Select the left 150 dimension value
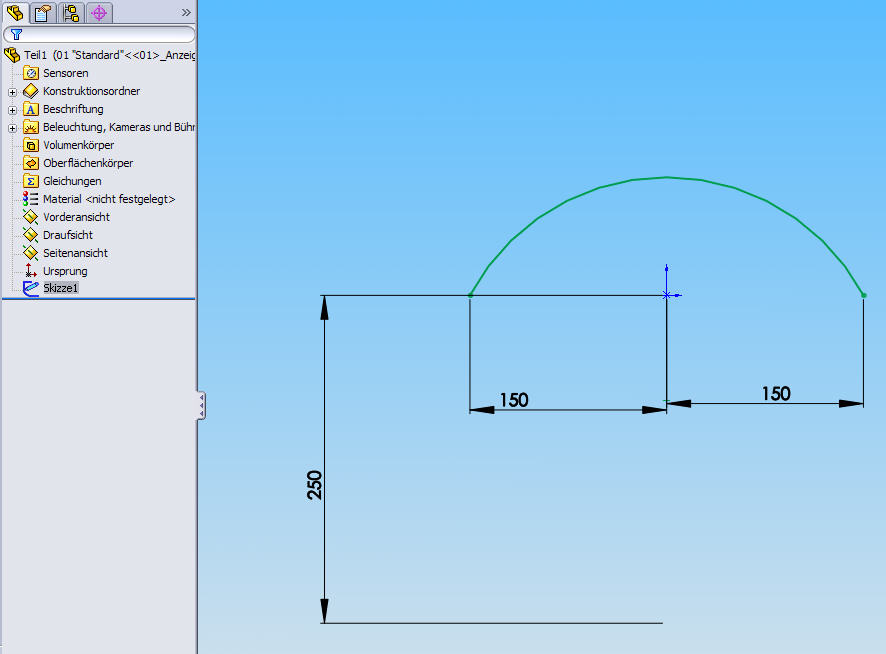This screenshot has height=654, width=886. coord(514,400)
